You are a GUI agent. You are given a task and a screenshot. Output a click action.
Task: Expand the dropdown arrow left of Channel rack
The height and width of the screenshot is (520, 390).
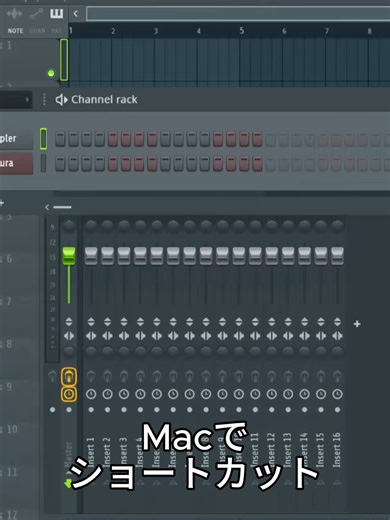click(x=27, y=100)
